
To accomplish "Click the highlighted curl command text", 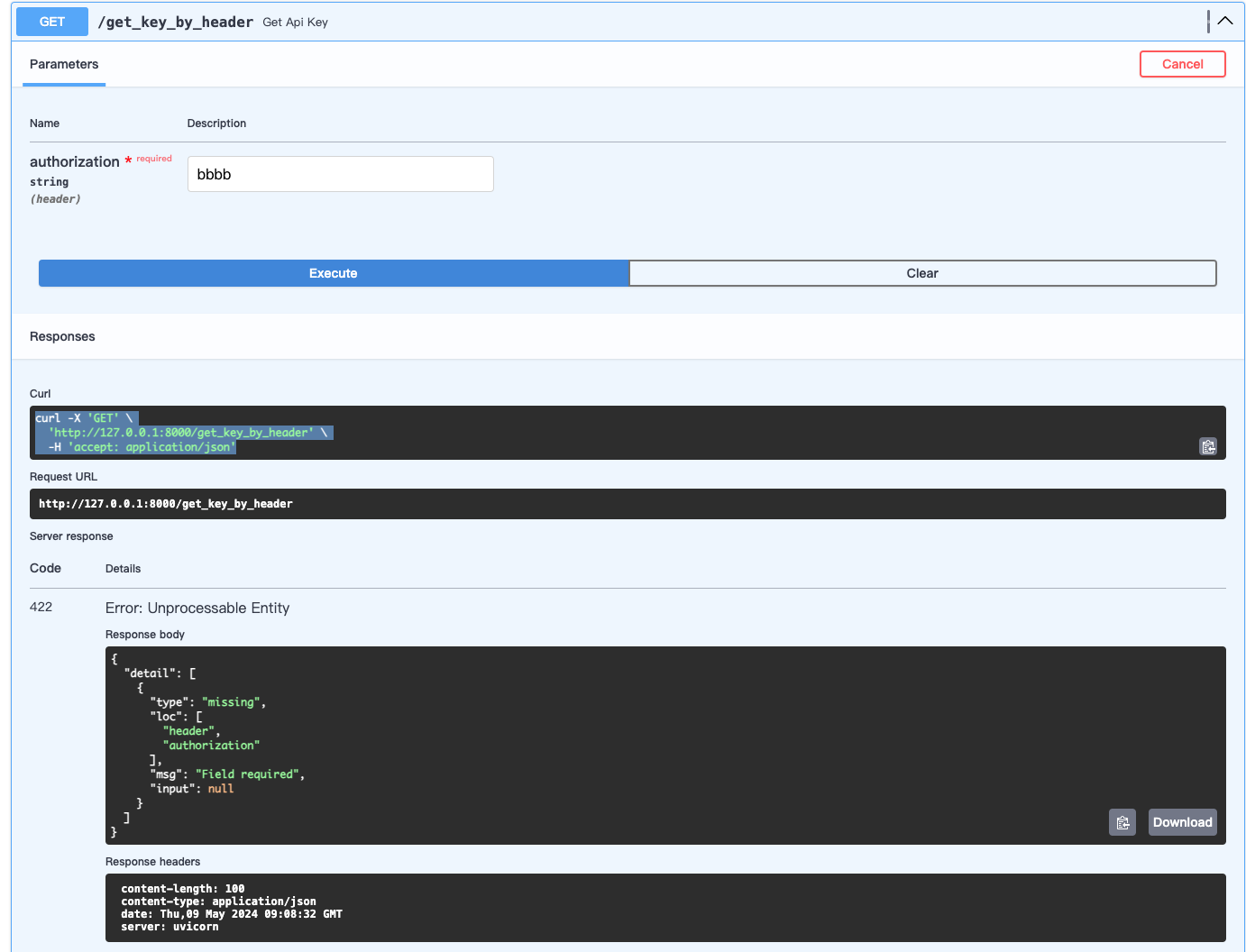I will pyautogui.click(x=184, y=433).
